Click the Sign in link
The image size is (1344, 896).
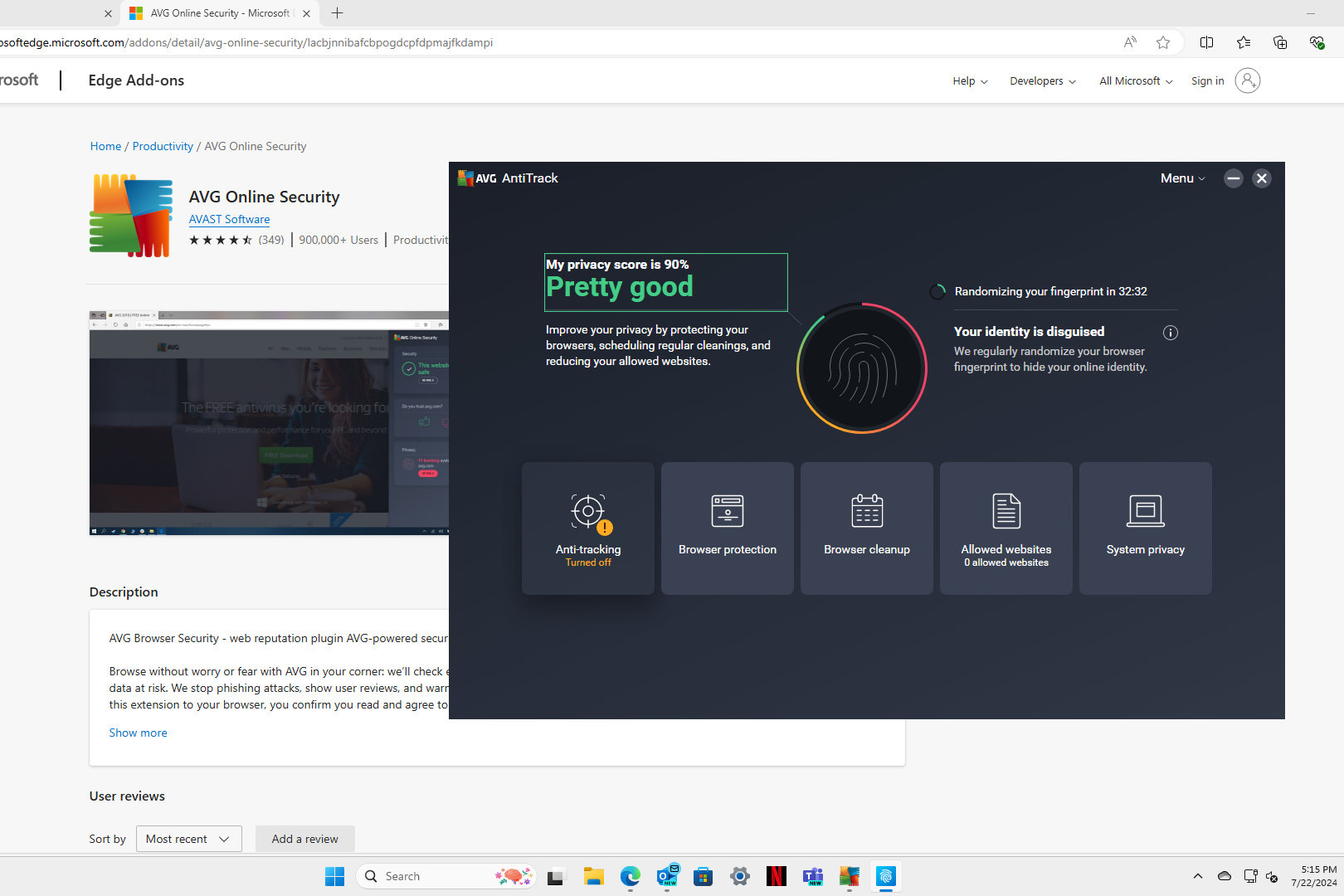pos(1207,81)
